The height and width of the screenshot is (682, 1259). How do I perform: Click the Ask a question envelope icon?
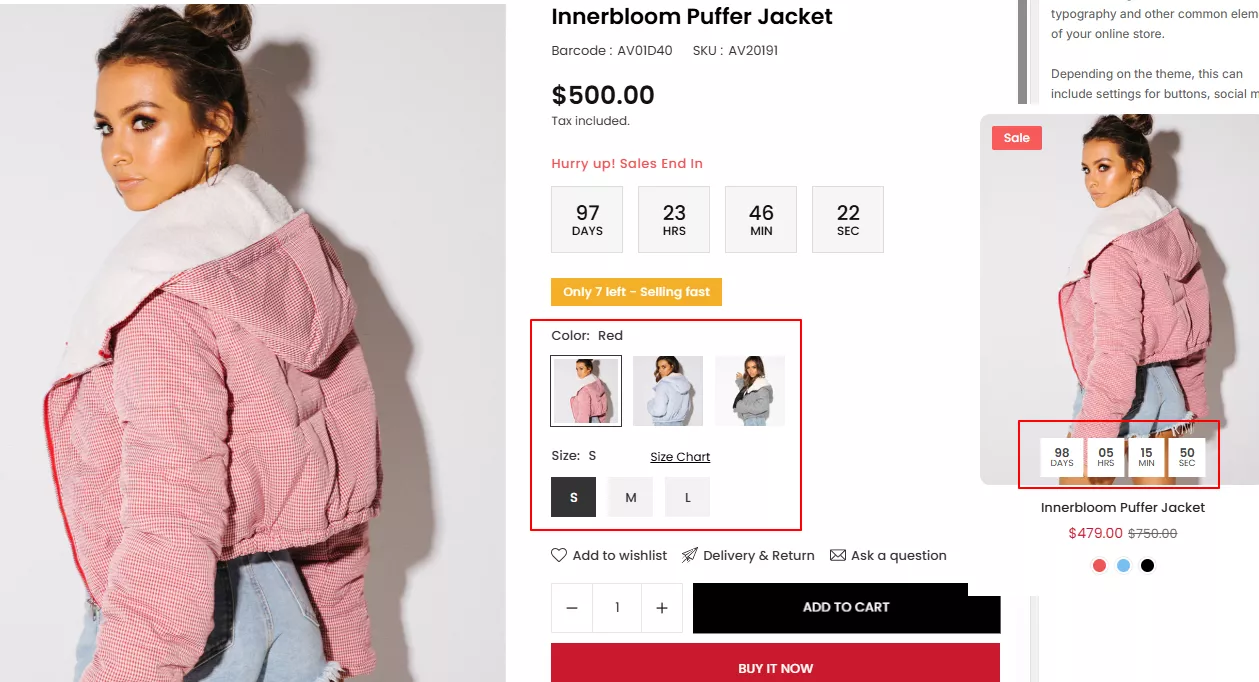838,555
